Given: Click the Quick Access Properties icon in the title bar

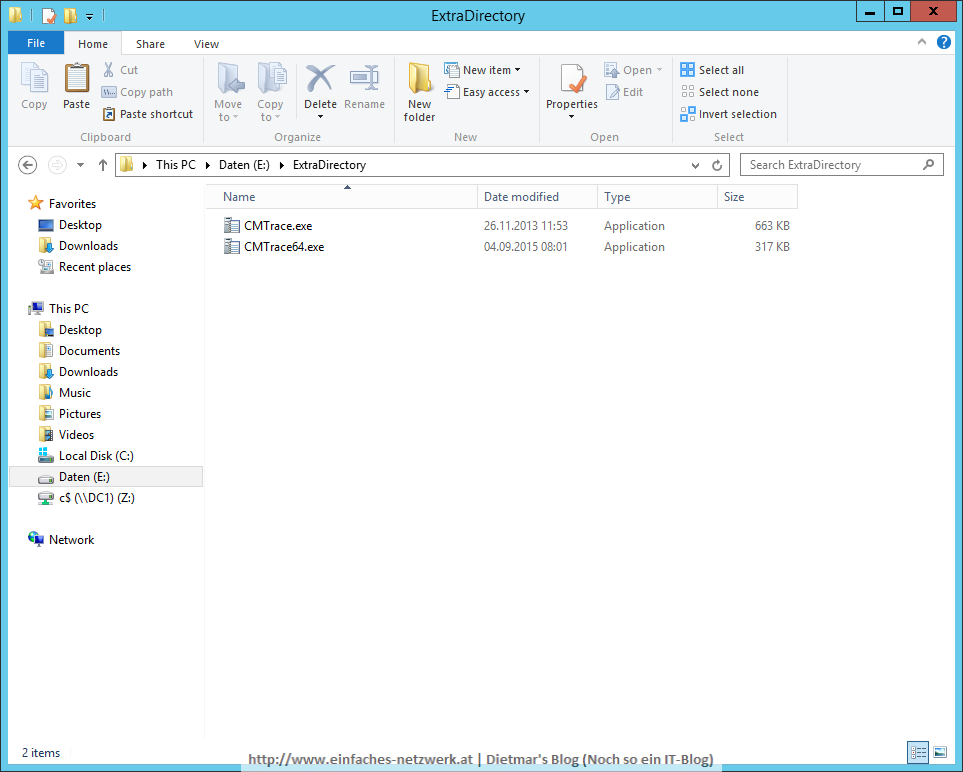Looking at the screenshot, I should (x=49, y=15).
